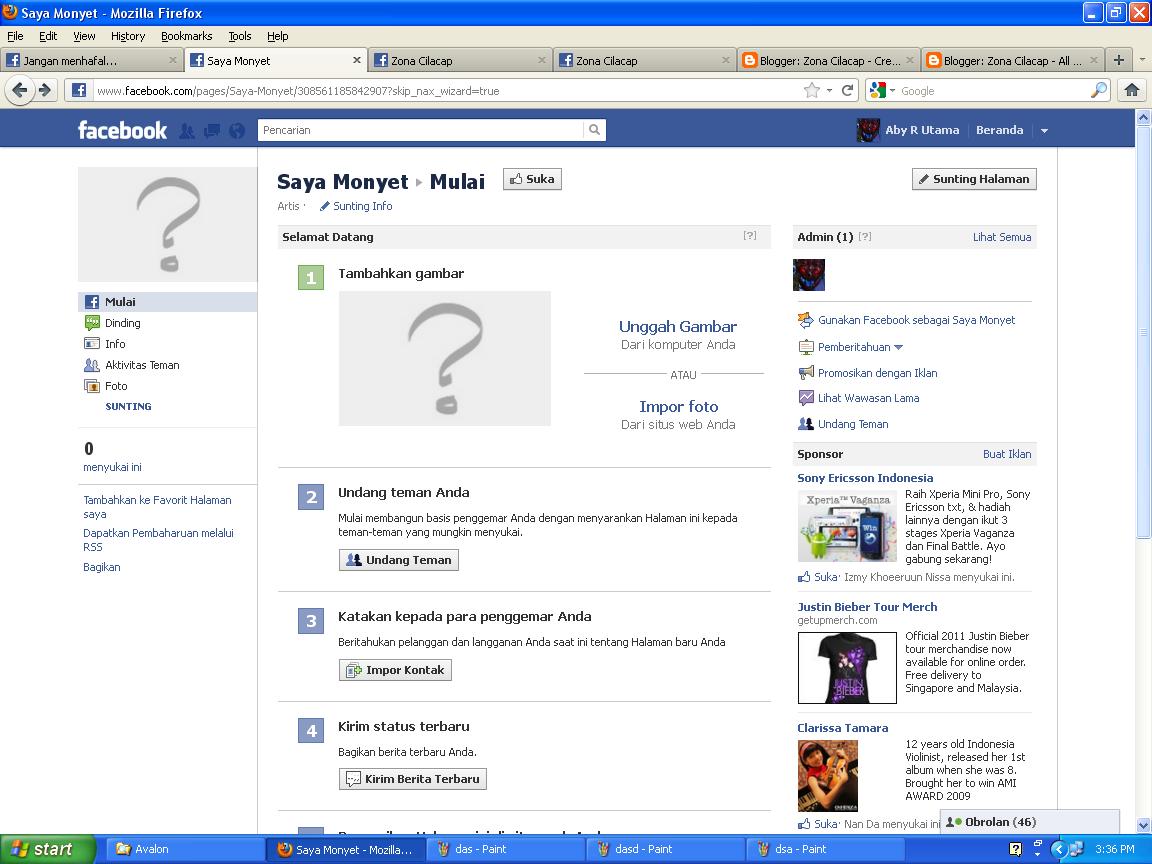Click the page scrollbar down arrow
Screen dimensions: 1152x864
(x=1143, y=826)
